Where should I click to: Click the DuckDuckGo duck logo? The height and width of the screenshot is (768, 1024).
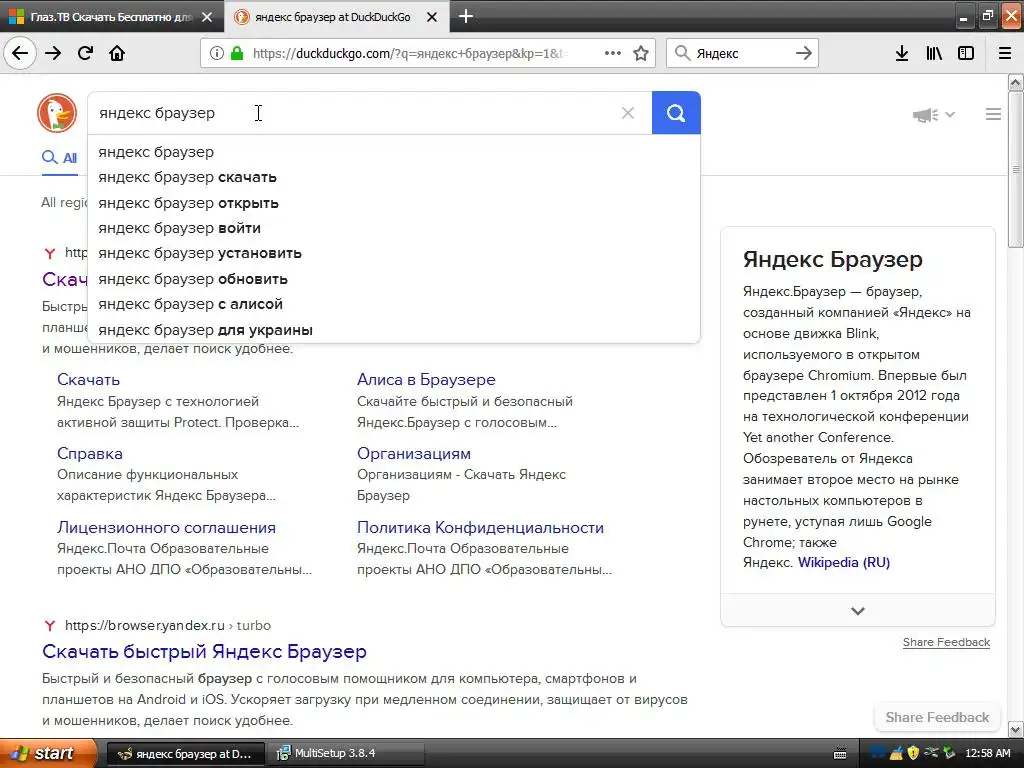(57, 113)
